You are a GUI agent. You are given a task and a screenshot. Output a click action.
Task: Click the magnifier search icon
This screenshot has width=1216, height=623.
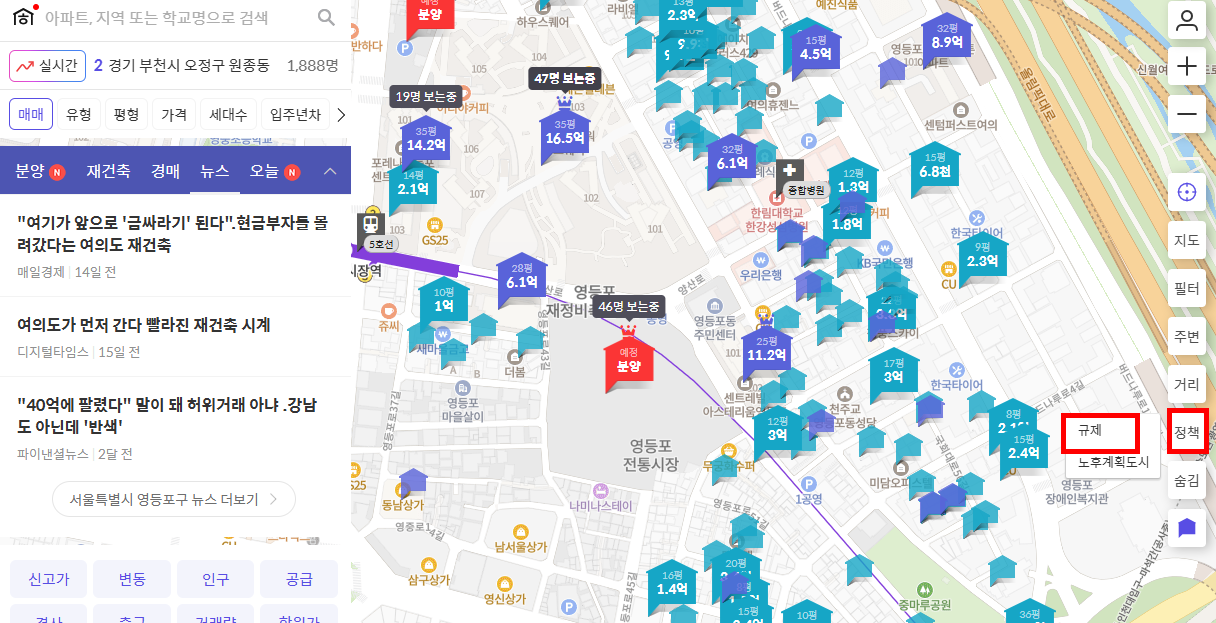(x=326, y=17)
